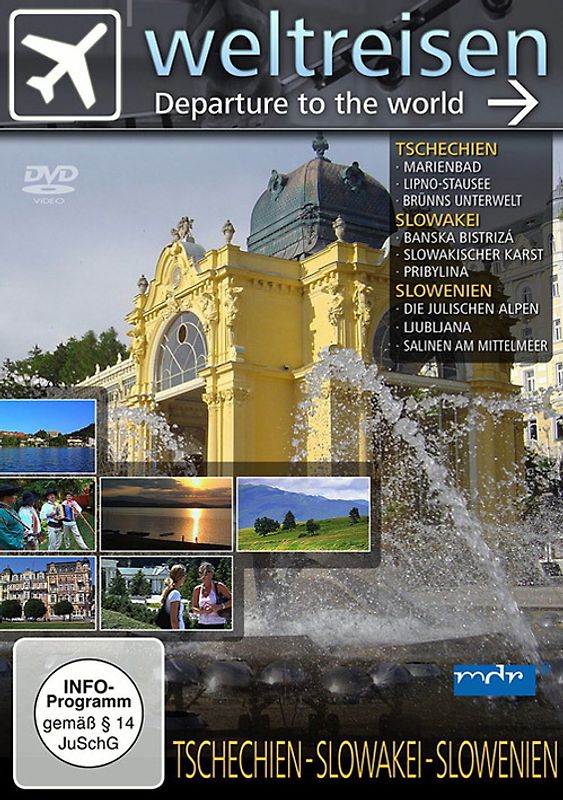The height and width of the screenshot is (800, 563).
Task: Click the 'PRIBYLINA' list entry
Action: [x=435, y=271]
